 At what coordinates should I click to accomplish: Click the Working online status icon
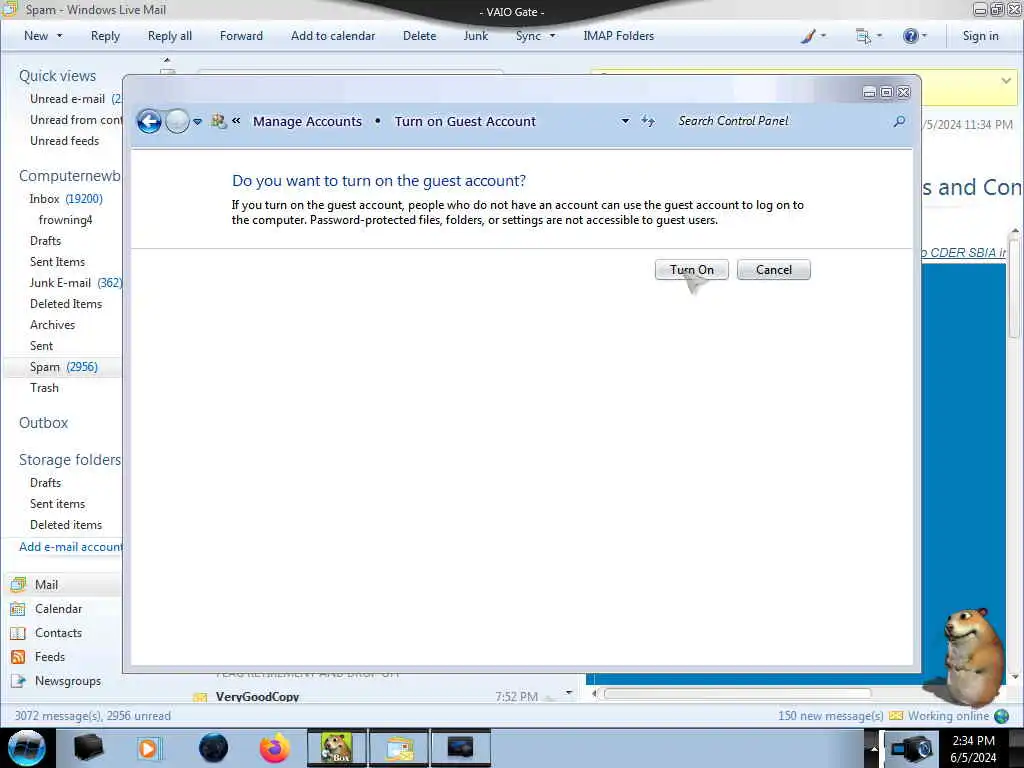pyautogui.click(x=1001, y=716)
